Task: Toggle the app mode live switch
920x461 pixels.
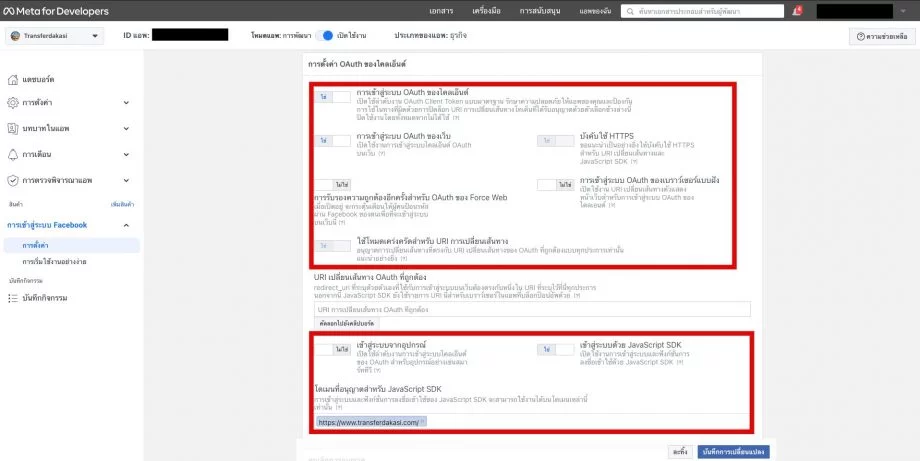Action: tap(324, 36)
